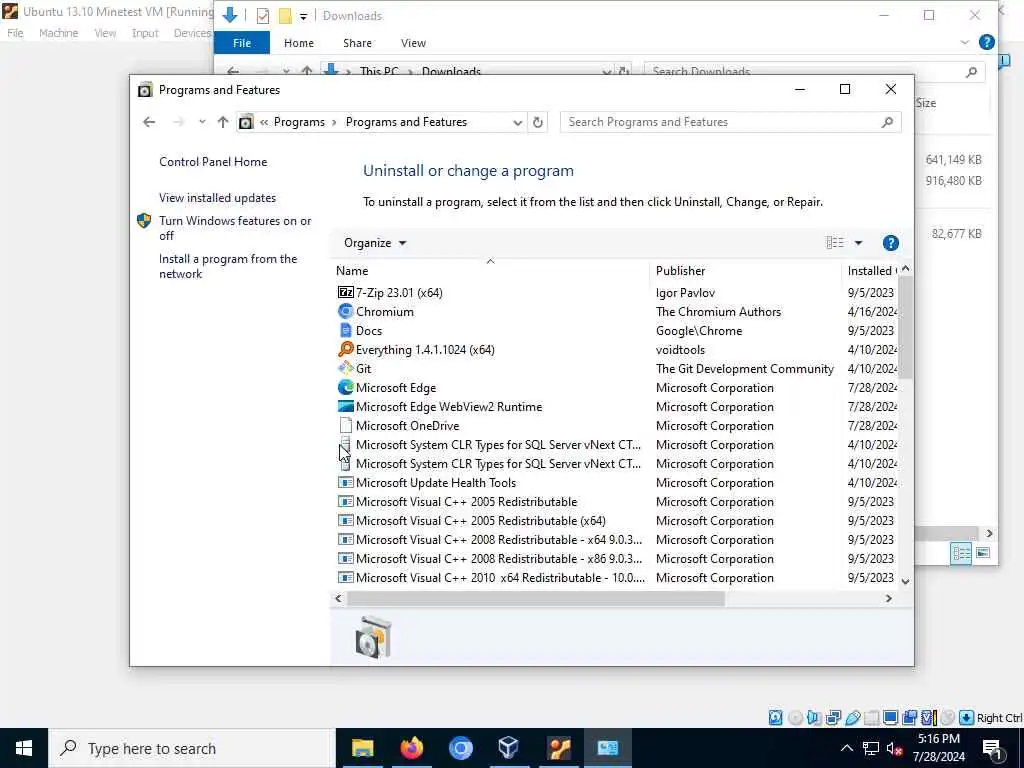Expand the address bar history dropdown

[517, 122]
